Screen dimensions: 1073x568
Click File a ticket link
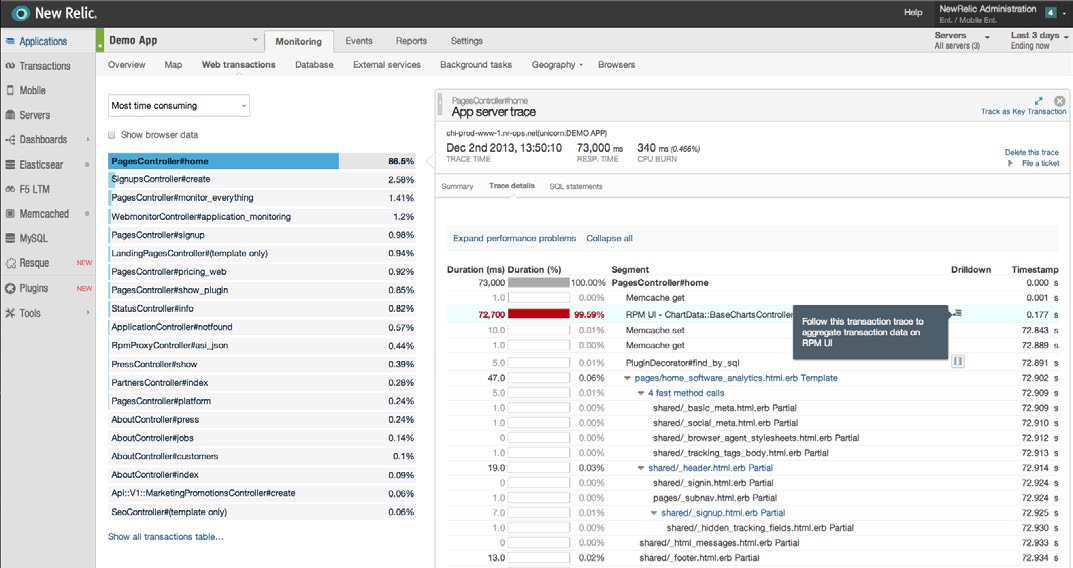[1040, 163]
